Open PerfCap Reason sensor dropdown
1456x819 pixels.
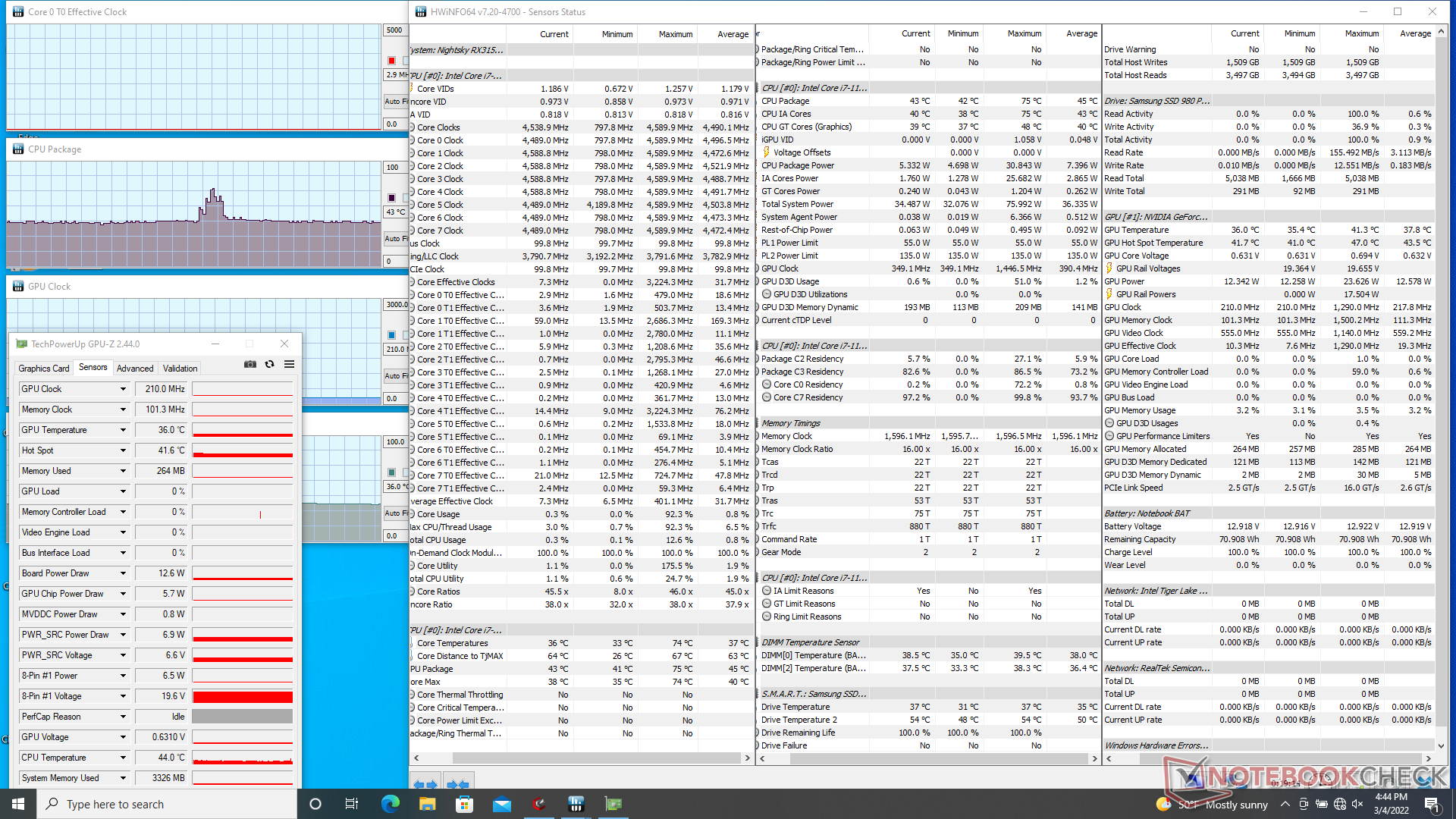coord(123,717)
